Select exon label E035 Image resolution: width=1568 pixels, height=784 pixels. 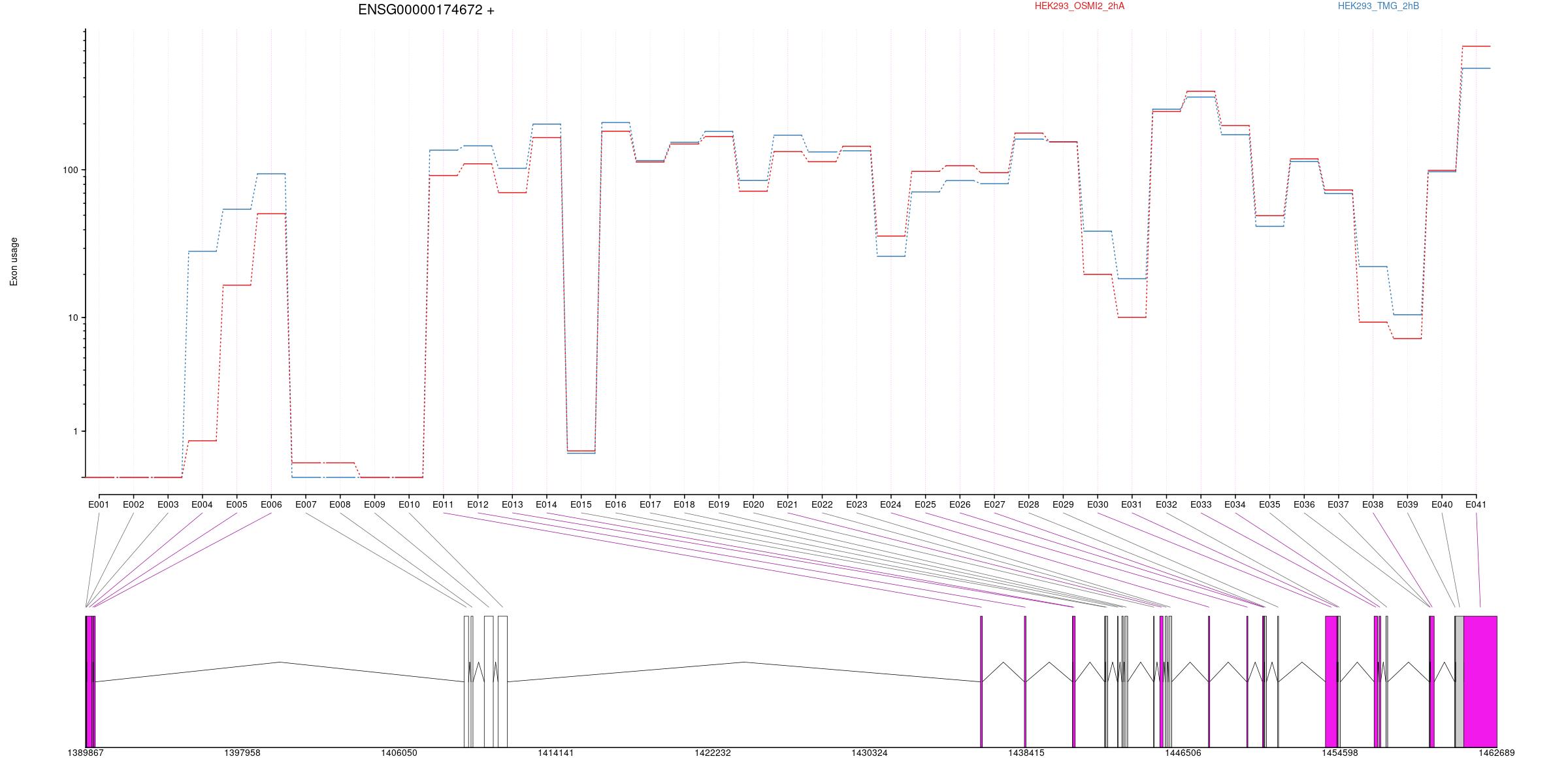point(1269,504)
